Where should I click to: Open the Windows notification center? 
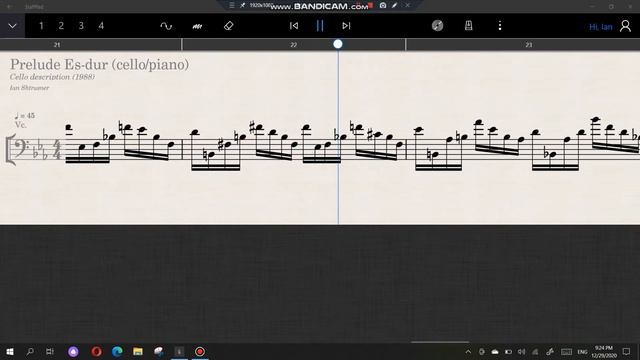(627, 352)
